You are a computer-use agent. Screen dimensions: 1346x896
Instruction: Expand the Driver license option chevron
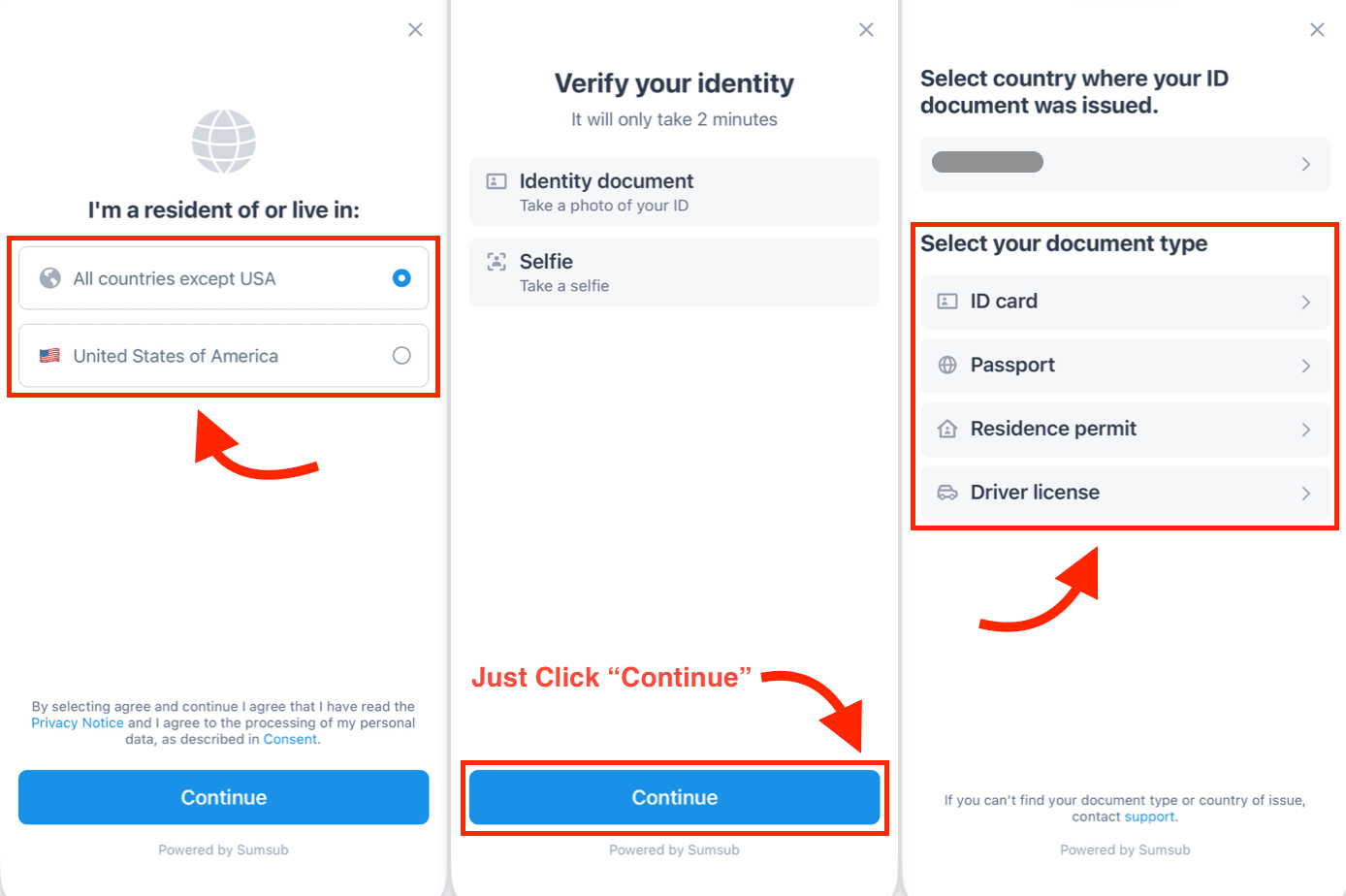coord(1306,493)
